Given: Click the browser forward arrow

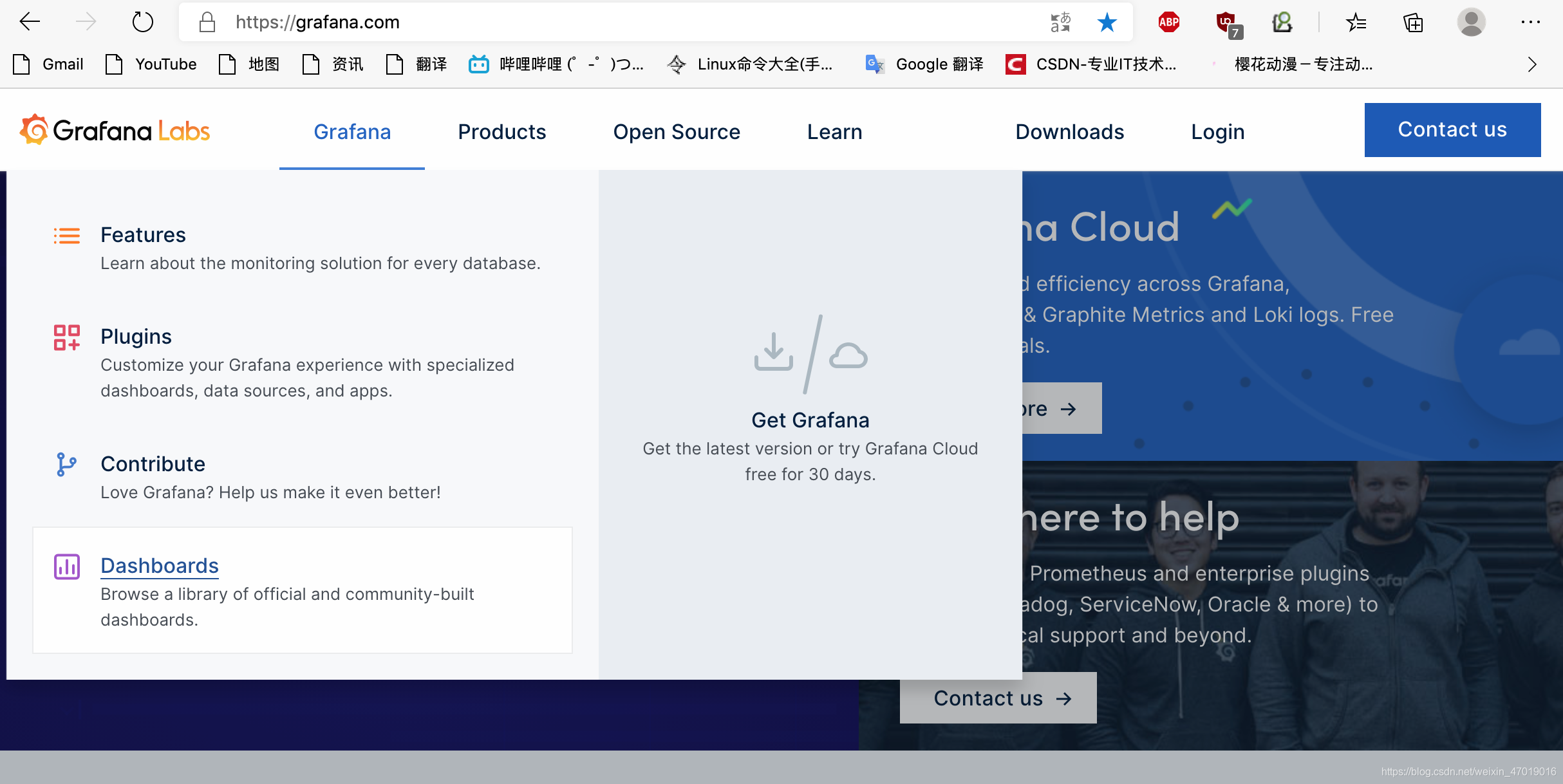Looking at the screenshot, I should pyautogui.click(x=86, y=22).
